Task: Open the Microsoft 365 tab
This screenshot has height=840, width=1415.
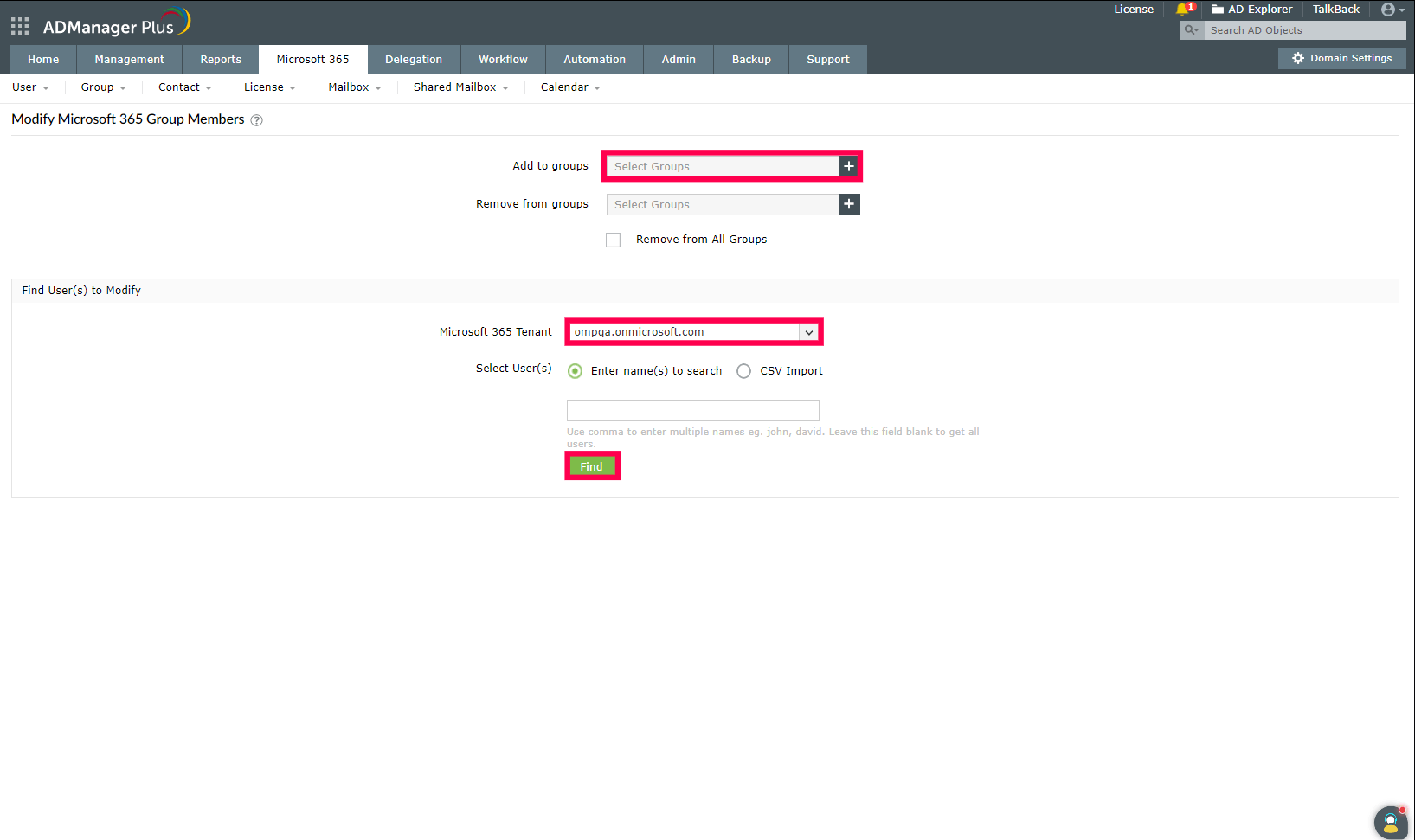Action: 313,60
